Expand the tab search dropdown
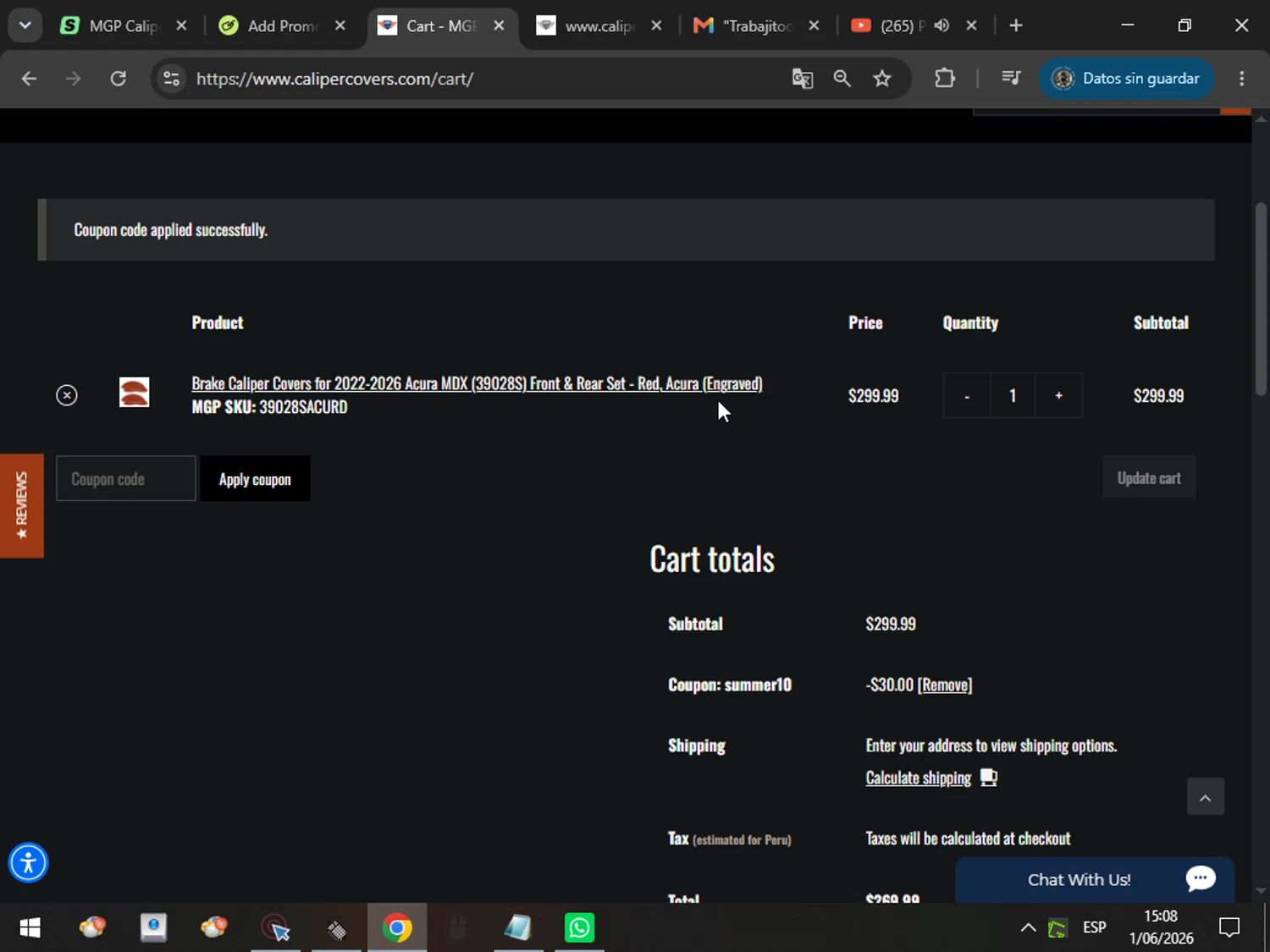 tap(25, 25)
